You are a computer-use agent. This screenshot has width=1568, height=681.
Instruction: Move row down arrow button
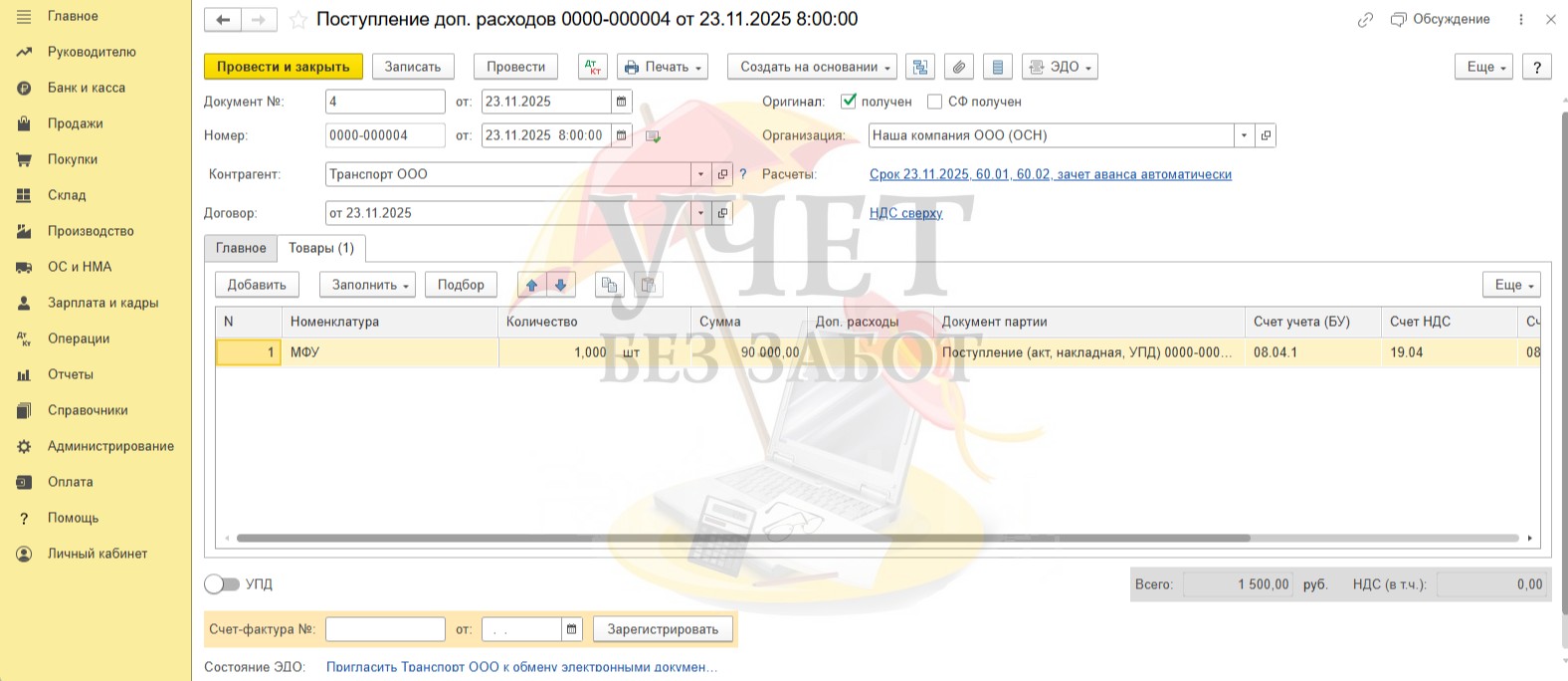tap(560, 285)
